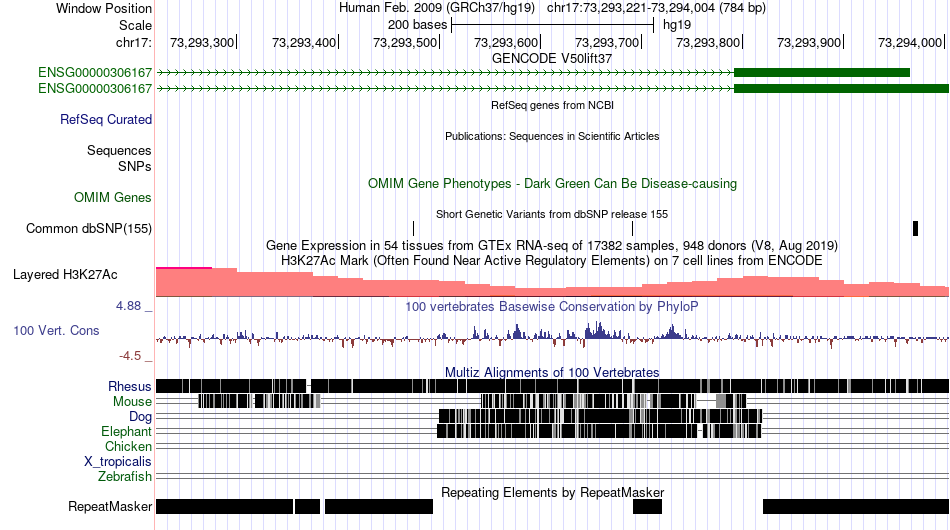This screenshot has height=530, width=950.
Task: Click the Sequences track label
Action: 119,150
